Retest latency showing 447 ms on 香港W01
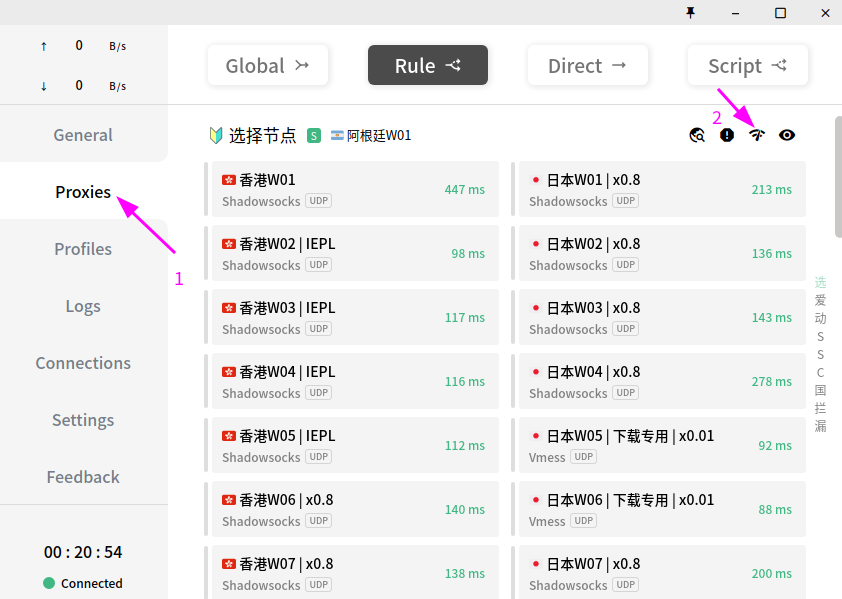 (x=464, y=190)
